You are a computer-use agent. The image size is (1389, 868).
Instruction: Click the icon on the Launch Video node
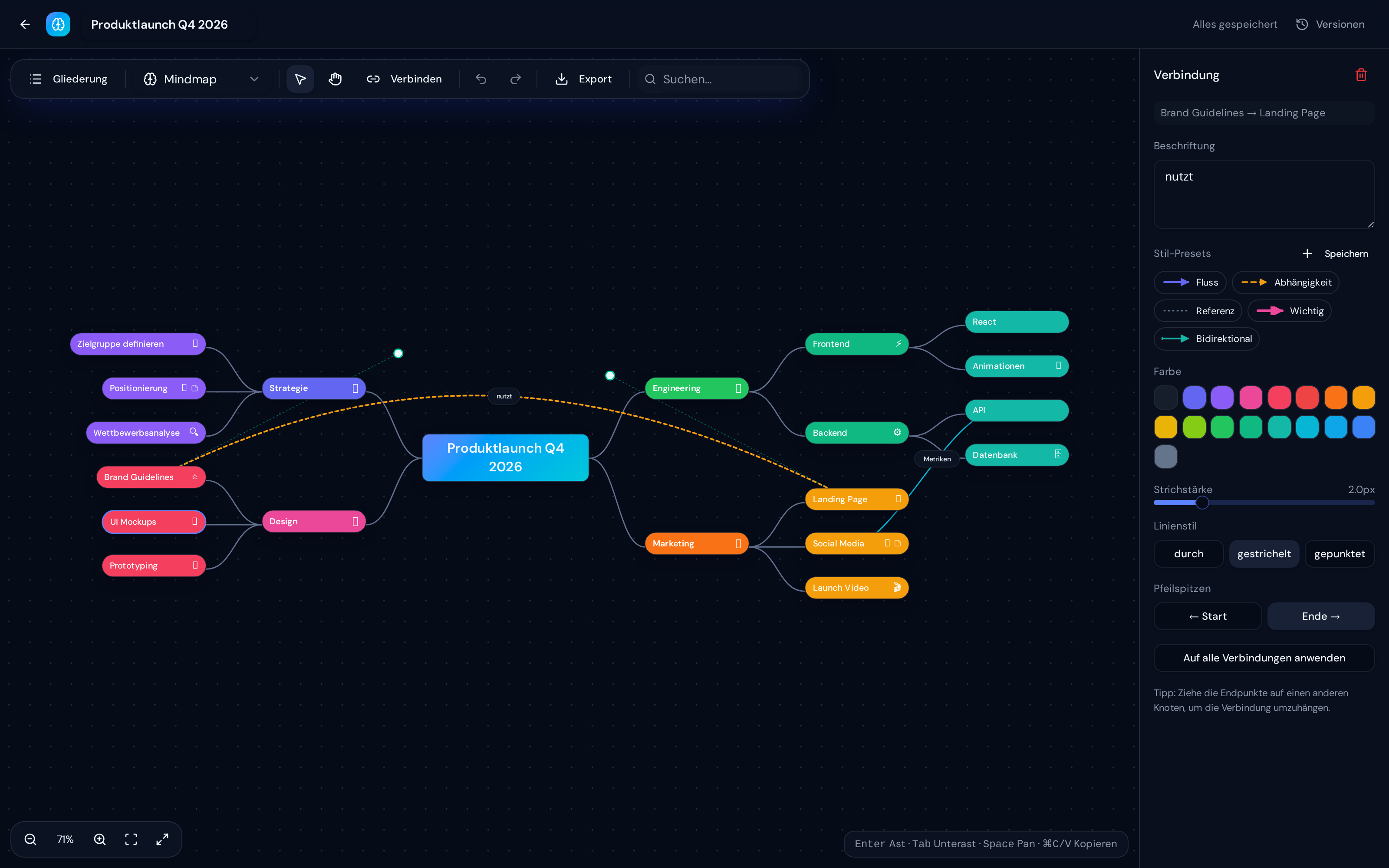897,587
